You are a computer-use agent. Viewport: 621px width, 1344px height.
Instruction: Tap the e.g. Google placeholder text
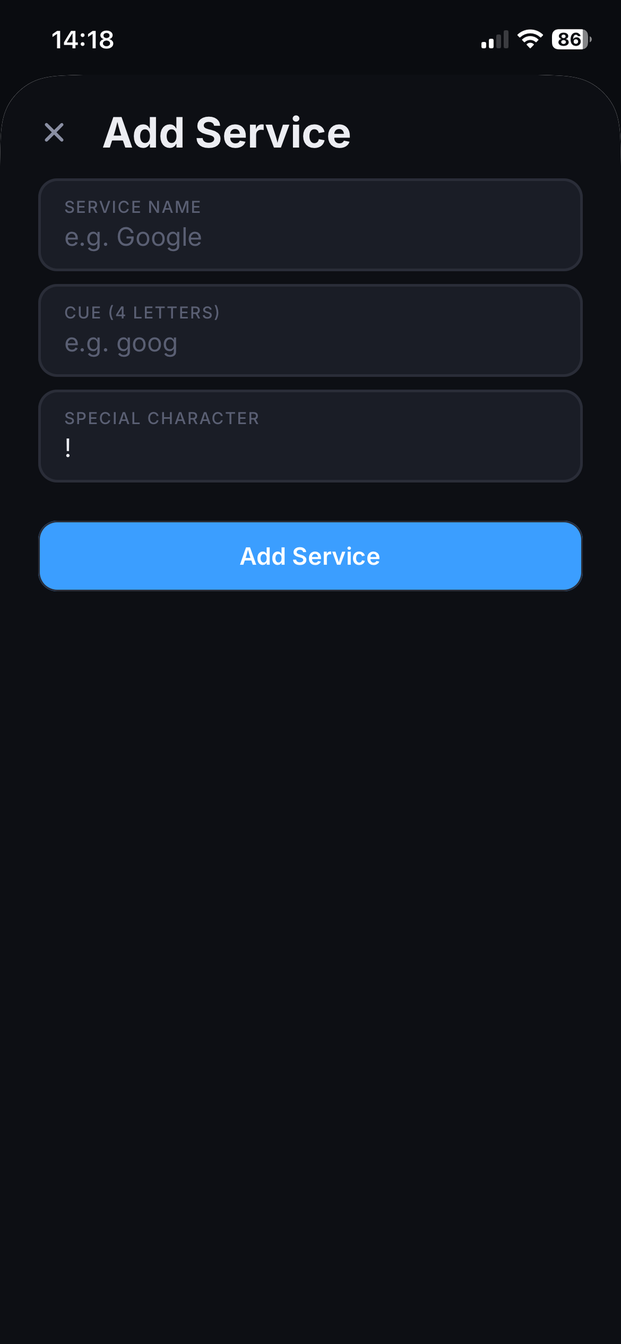[133, 237]
